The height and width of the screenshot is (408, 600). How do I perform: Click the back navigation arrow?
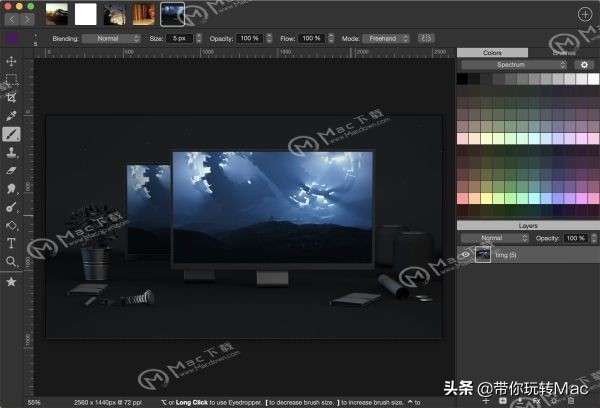click(x=12, y=19)
